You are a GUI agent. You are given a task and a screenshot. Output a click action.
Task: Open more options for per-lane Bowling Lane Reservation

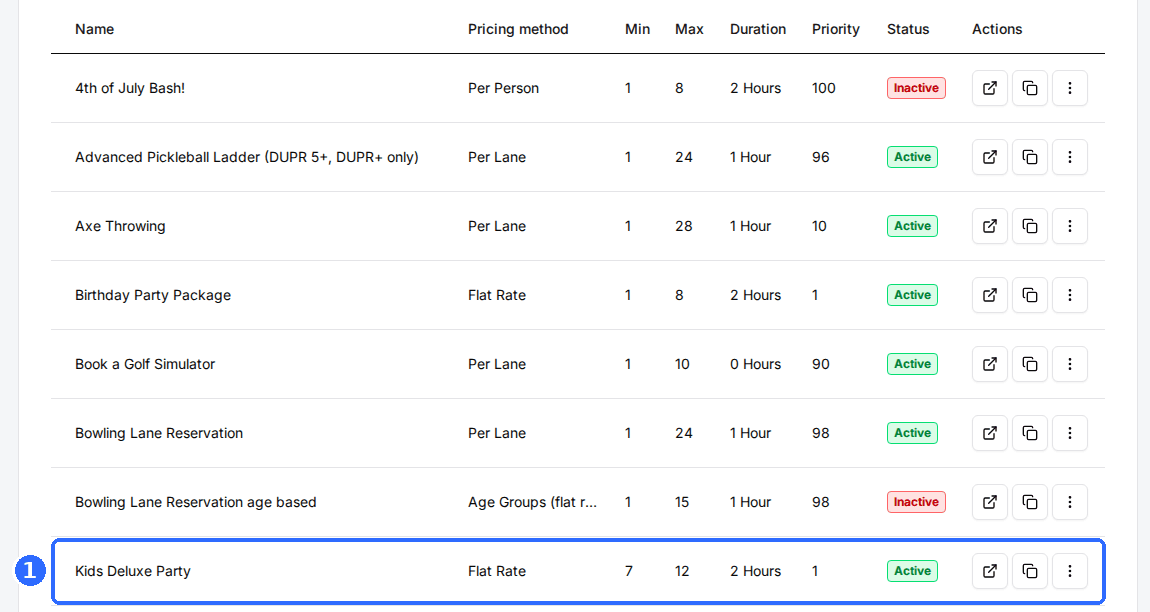click(1069, 433)
